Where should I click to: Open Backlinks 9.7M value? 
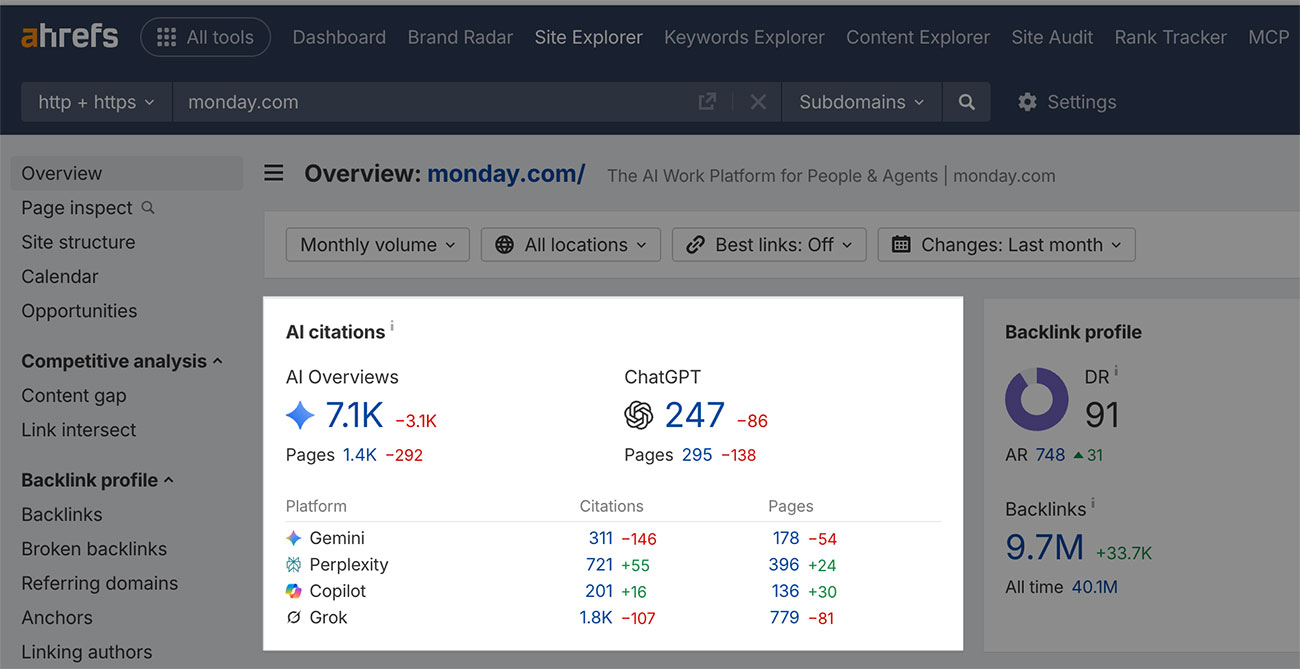(1044, 547)
